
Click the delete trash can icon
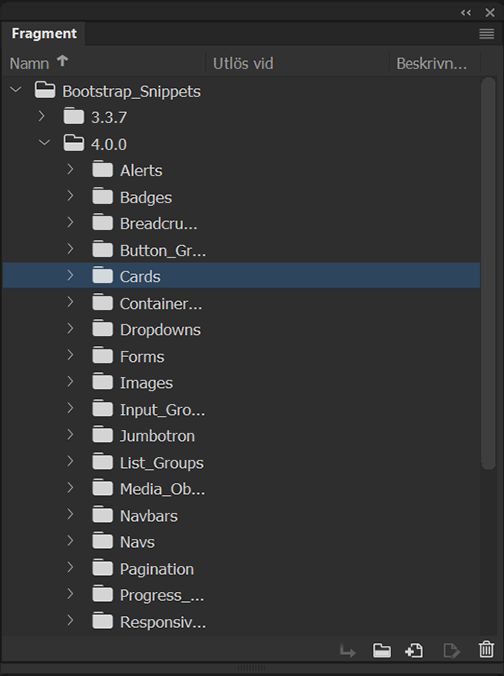[x=486, y=649]
